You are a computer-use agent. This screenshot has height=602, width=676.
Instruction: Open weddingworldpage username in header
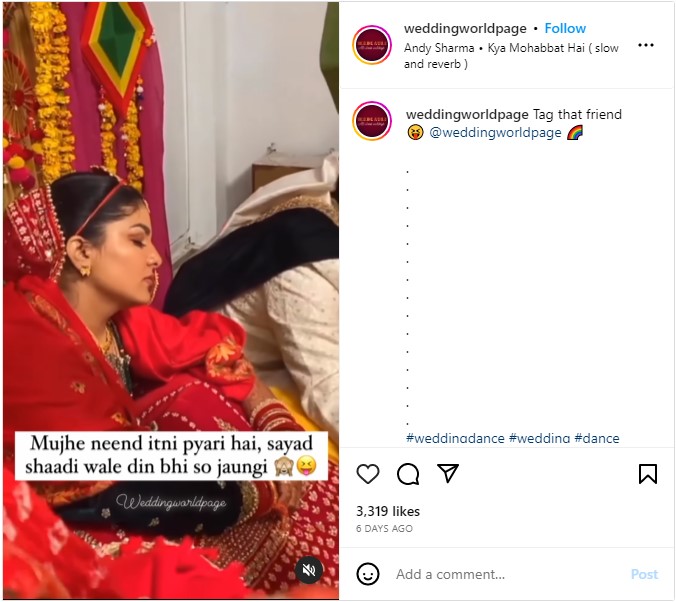[x=465, y=28]
